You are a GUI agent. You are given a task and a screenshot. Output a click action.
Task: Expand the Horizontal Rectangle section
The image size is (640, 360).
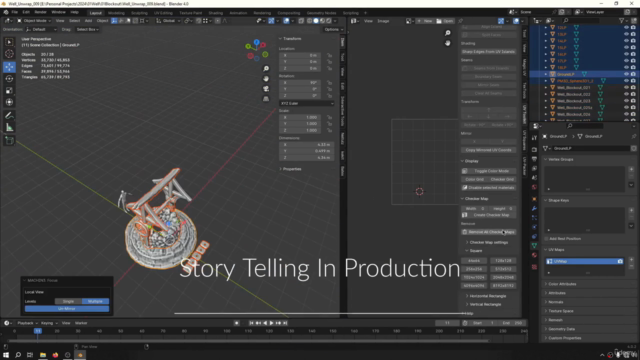pyautogui.click(x=487, y=296)
